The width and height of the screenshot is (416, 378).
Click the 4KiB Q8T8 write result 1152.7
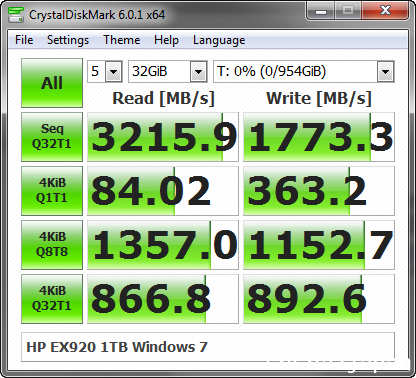click(319, 245)
